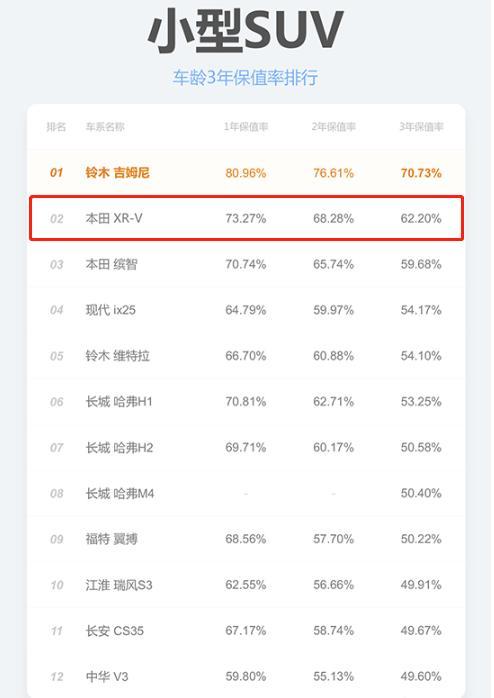Click the 车系名称 column header

(105, 127)
